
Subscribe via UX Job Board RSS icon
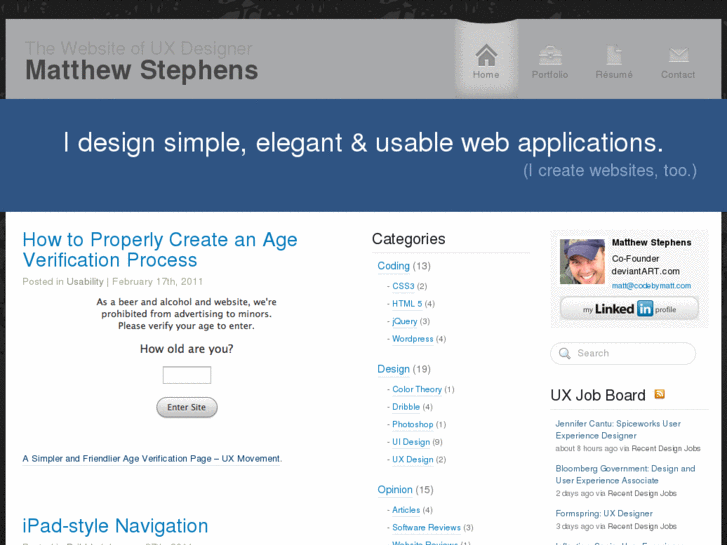(x=659, y=394)
